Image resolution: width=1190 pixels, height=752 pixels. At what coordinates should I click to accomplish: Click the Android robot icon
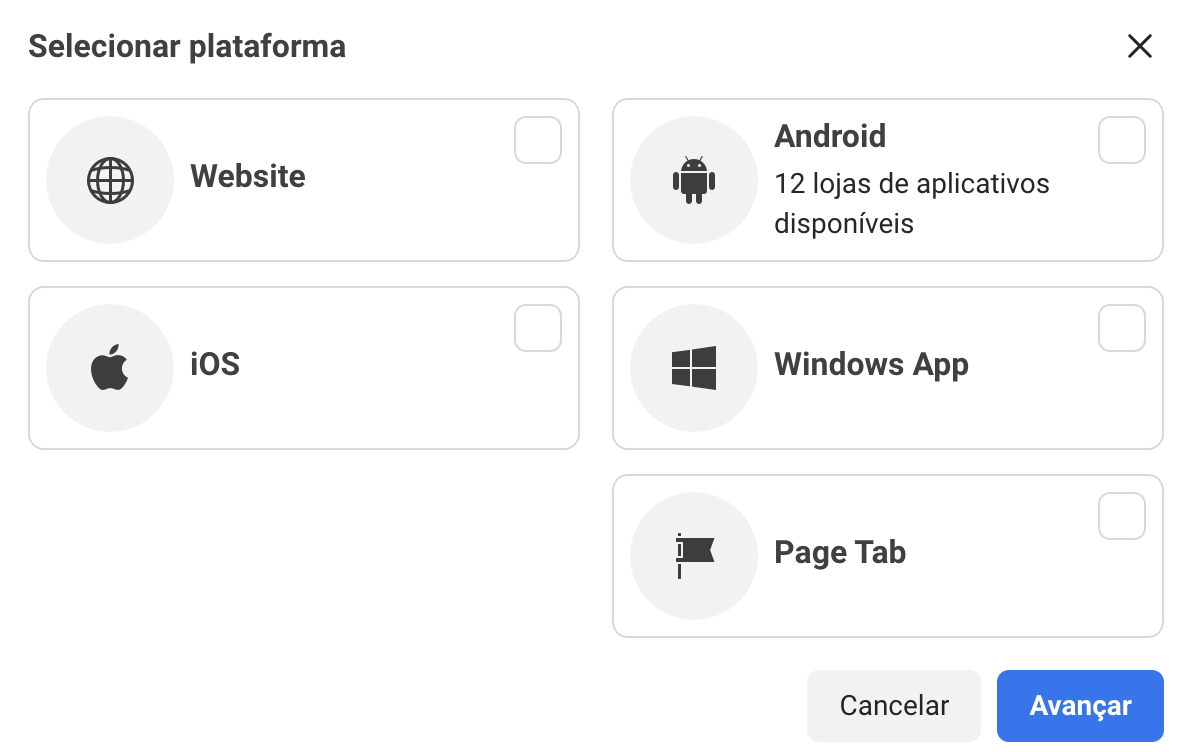tap(694, 181)
